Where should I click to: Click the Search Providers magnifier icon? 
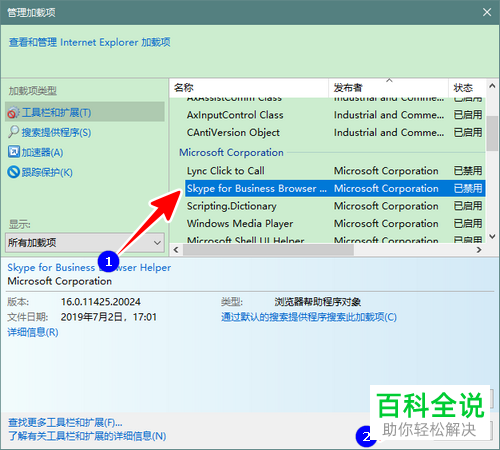click(13, 132)
